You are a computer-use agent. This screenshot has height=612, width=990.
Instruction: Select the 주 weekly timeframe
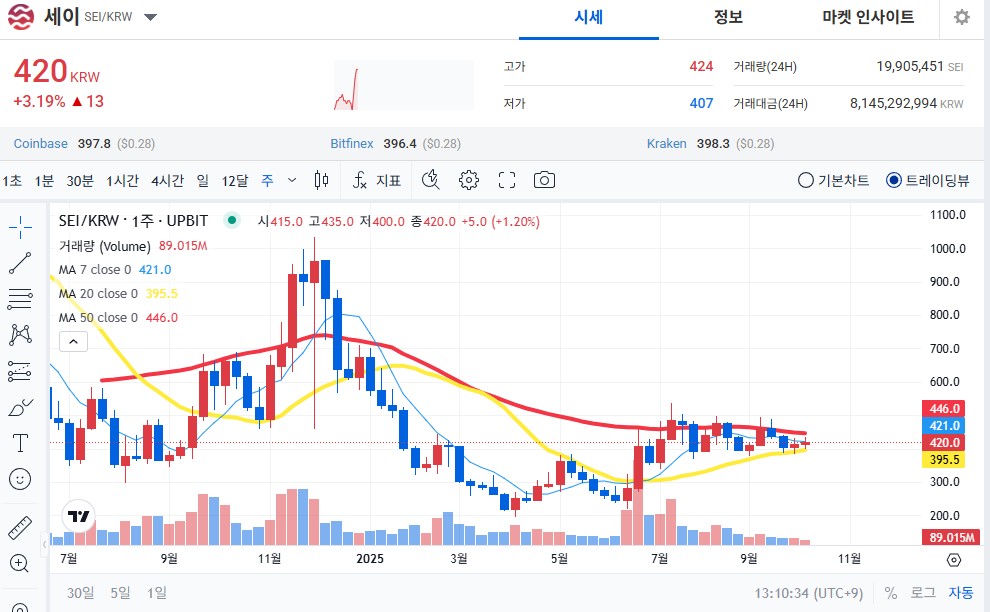point(268,181)
